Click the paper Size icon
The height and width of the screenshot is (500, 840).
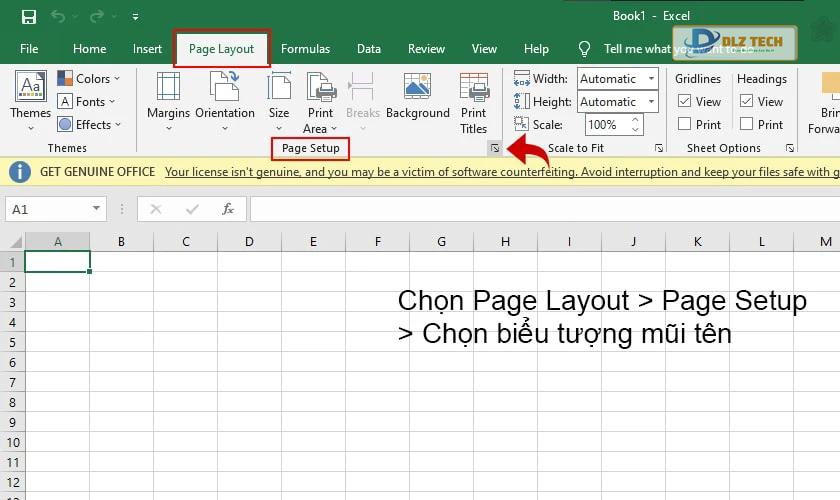[x=279, y=87]
